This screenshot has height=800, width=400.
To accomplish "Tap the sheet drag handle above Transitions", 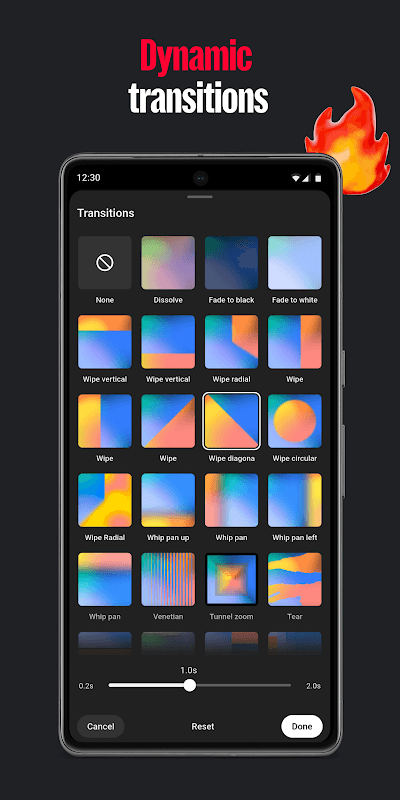I will tap(200, 196).
